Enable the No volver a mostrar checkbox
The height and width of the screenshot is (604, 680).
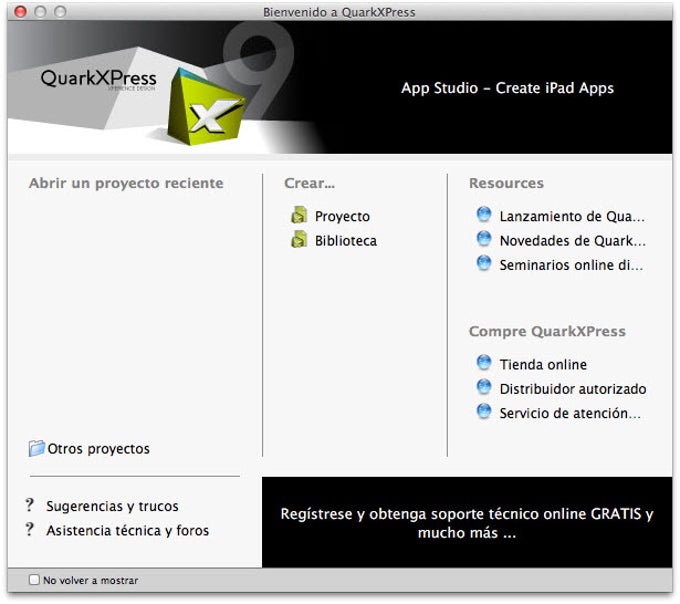(x=34, y=580)
